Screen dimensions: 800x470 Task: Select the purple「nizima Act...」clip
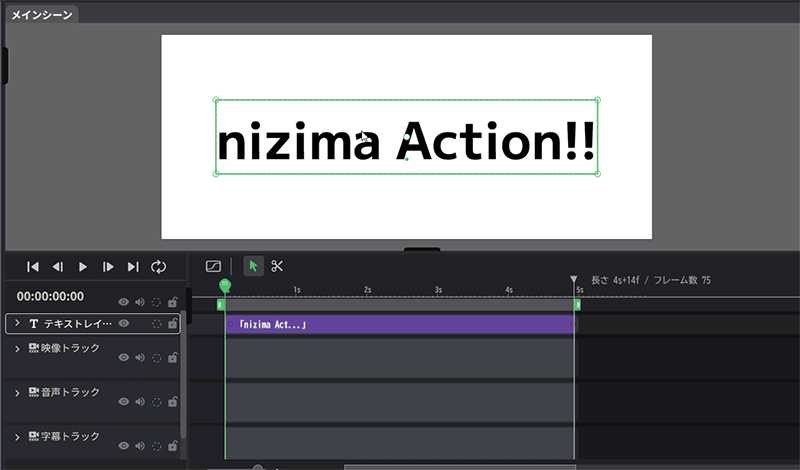click(x=400, y=325)
